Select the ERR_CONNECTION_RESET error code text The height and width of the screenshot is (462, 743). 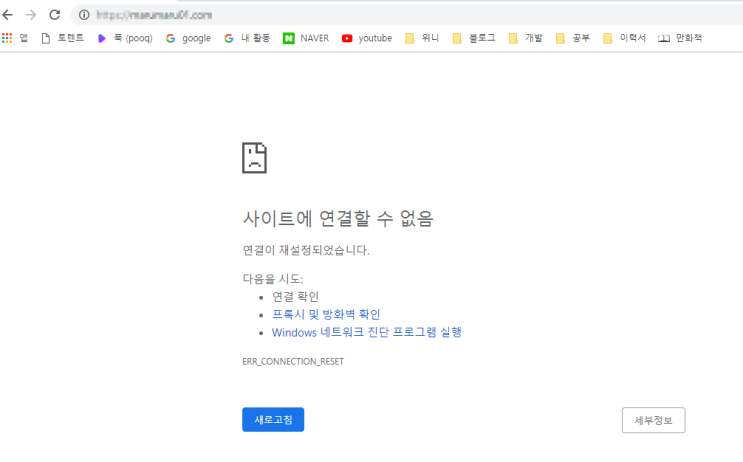point(293,362)
